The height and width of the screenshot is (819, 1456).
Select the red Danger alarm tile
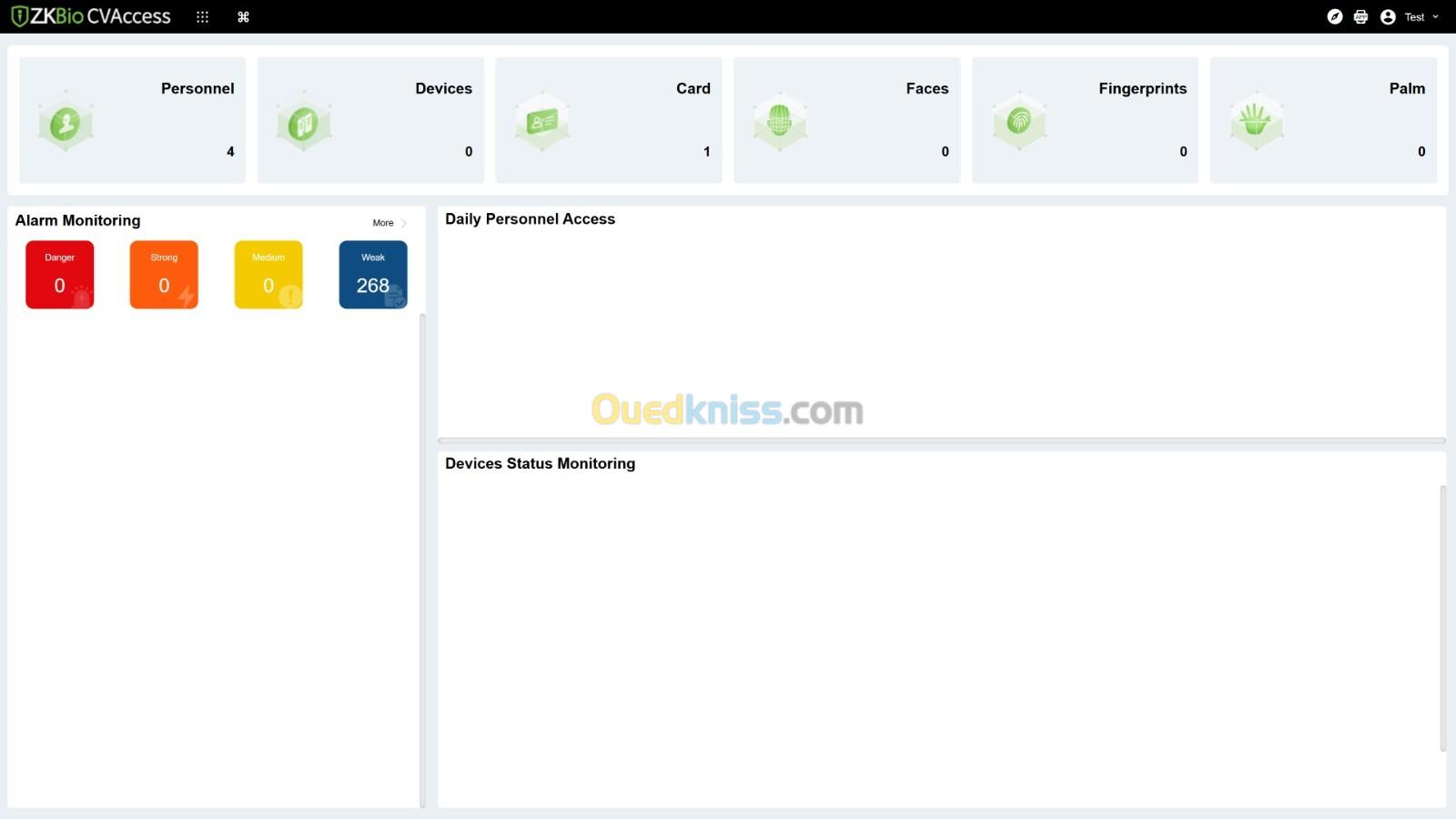[x=59, y=274]
